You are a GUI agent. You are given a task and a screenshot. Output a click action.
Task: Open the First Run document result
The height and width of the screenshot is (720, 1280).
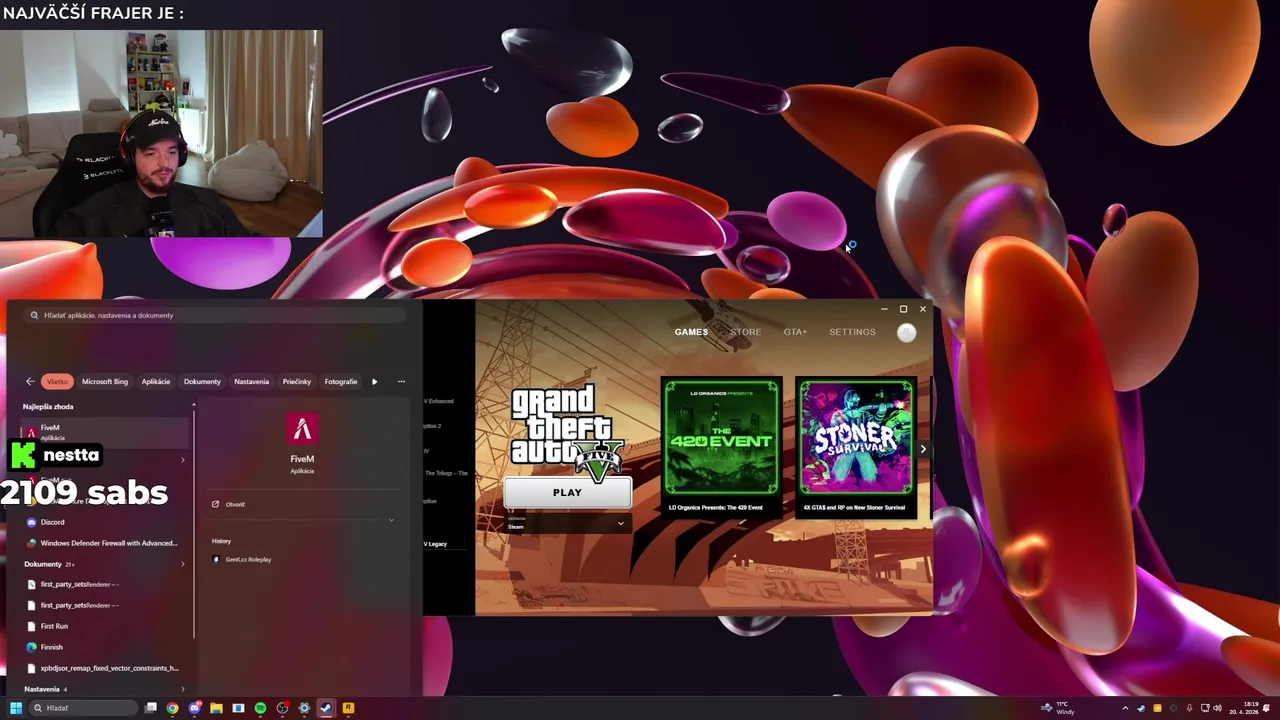104,626
